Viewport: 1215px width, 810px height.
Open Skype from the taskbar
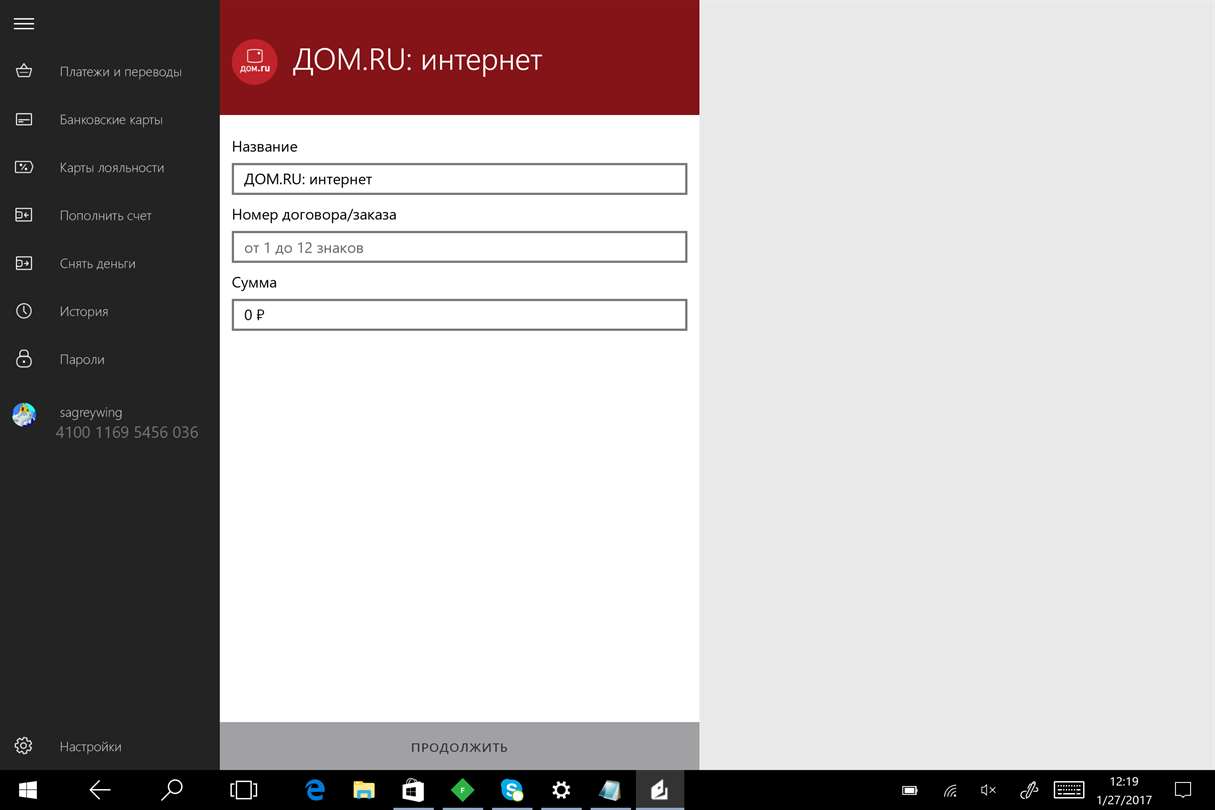coord(512,790)
